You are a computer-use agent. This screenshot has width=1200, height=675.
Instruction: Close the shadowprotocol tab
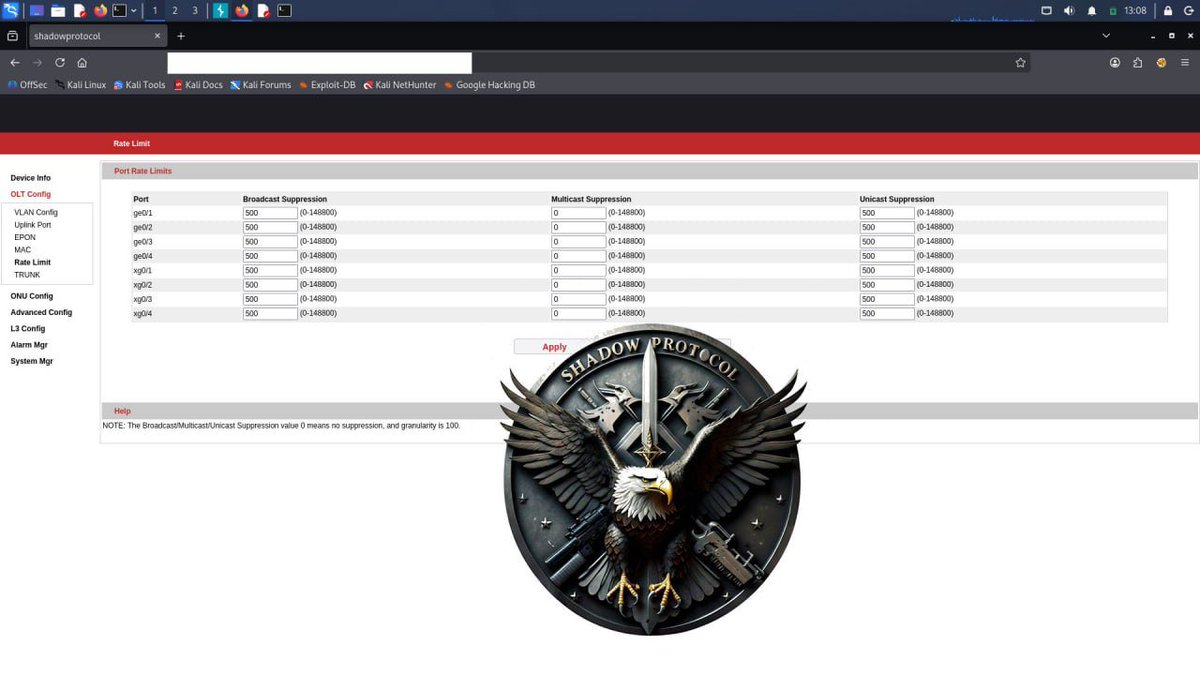pos(157,36)
